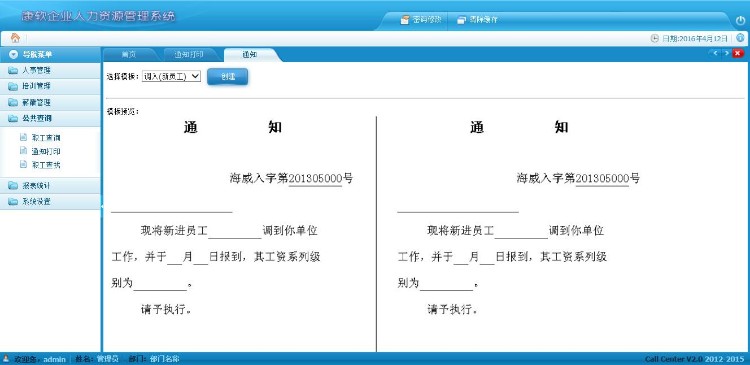Click the folder icon beside 薪酬管理

click(13, 102)
